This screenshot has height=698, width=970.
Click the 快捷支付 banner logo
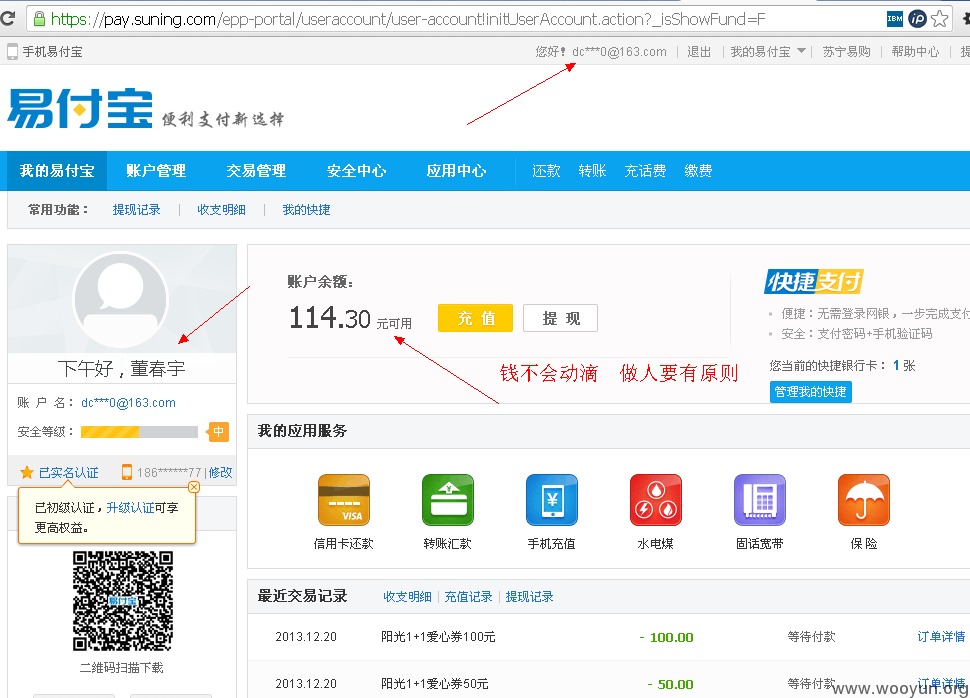[x=813, y=282]
